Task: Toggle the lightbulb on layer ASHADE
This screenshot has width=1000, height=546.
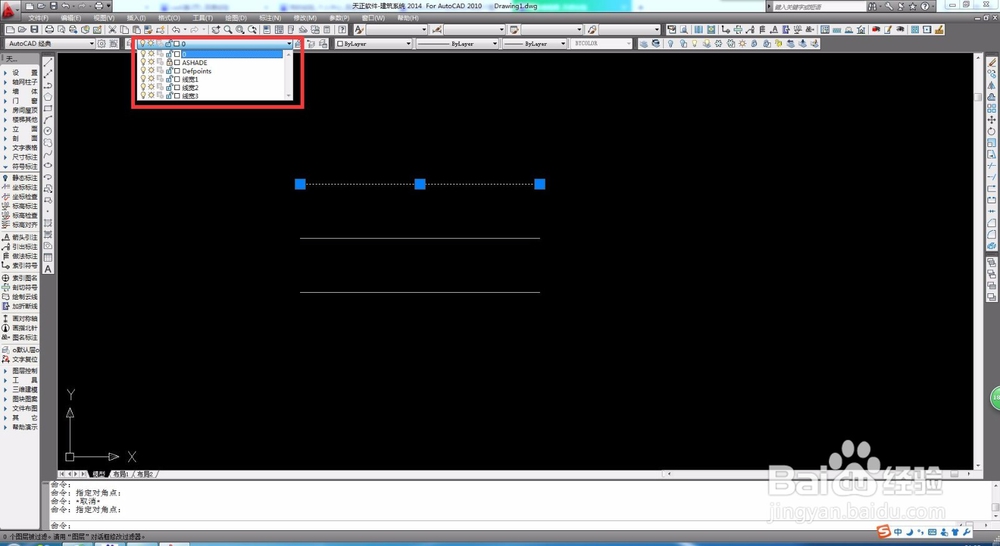Action: (x=143, y=63)
